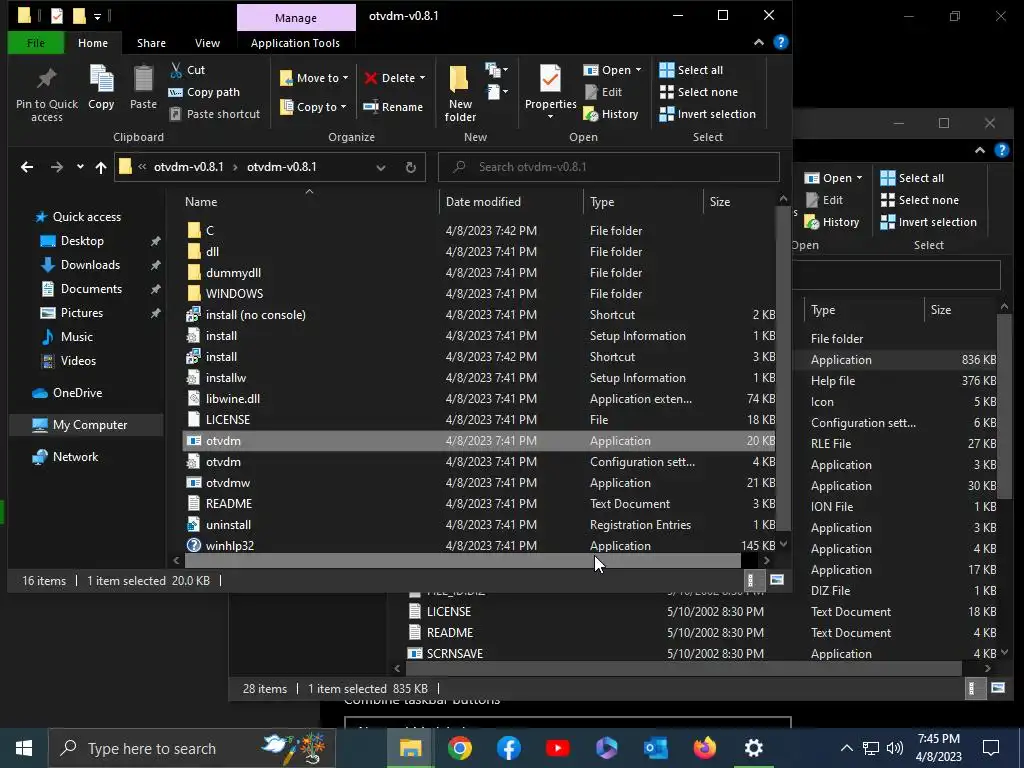Open the Application Tools tab
The height and width of the screenshot is (768, 1024).
coord(295,43)
